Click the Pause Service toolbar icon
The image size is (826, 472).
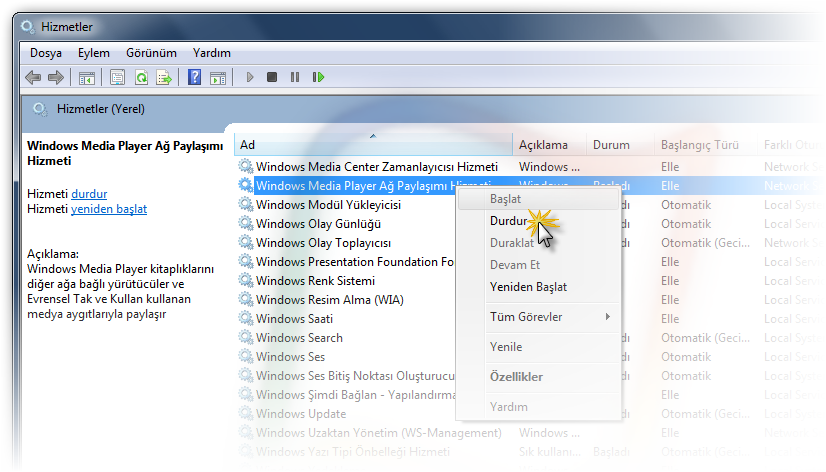coord(295,77)
